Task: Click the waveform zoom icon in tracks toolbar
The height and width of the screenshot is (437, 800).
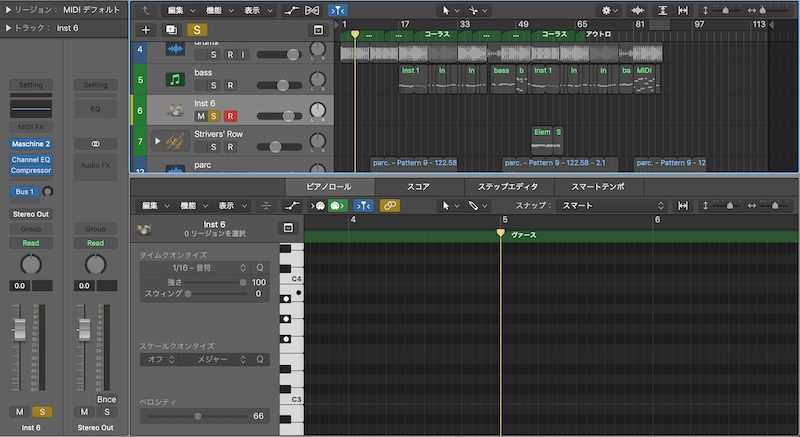Action: [x=638, y=10]
